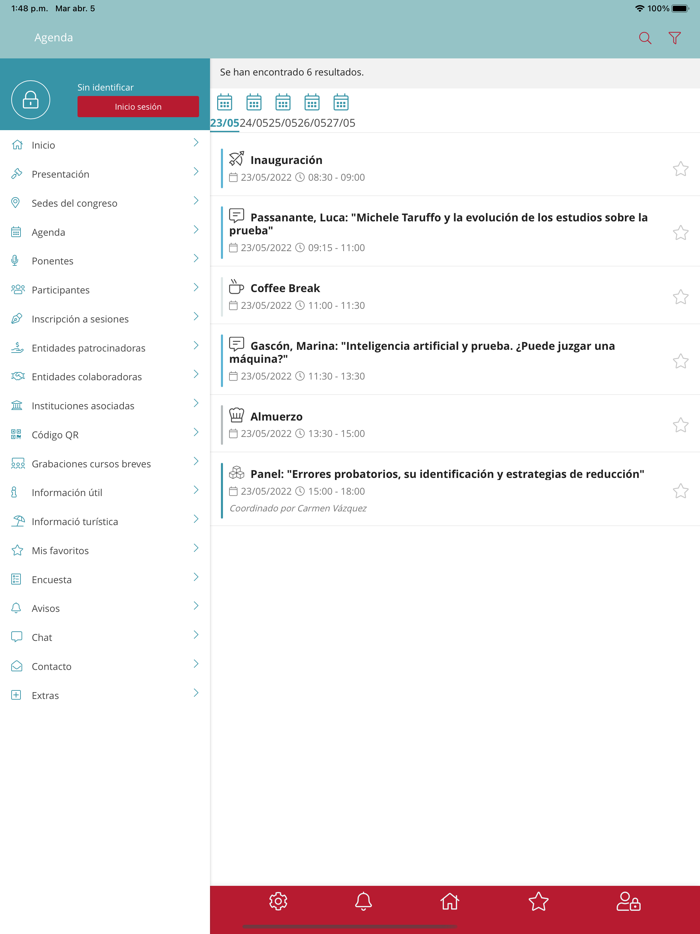Click the Coordinado por Carmen Vázquez text
Screen dimensions: 700x934
(x=298, y=508)
